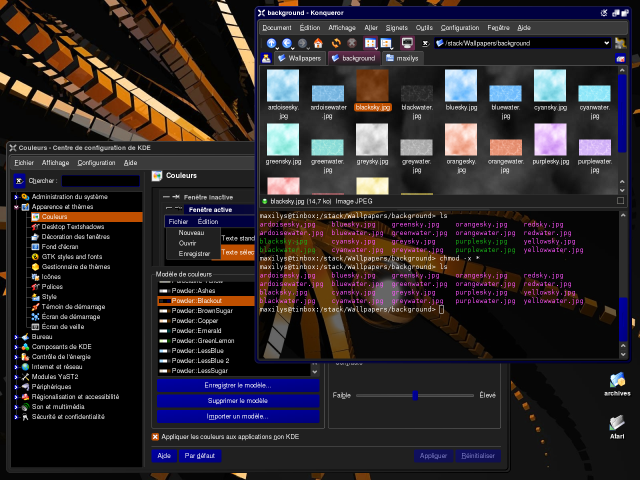Click the Aide button at bottom left
The image size is (640, 480).
click(x=164, y=456)
